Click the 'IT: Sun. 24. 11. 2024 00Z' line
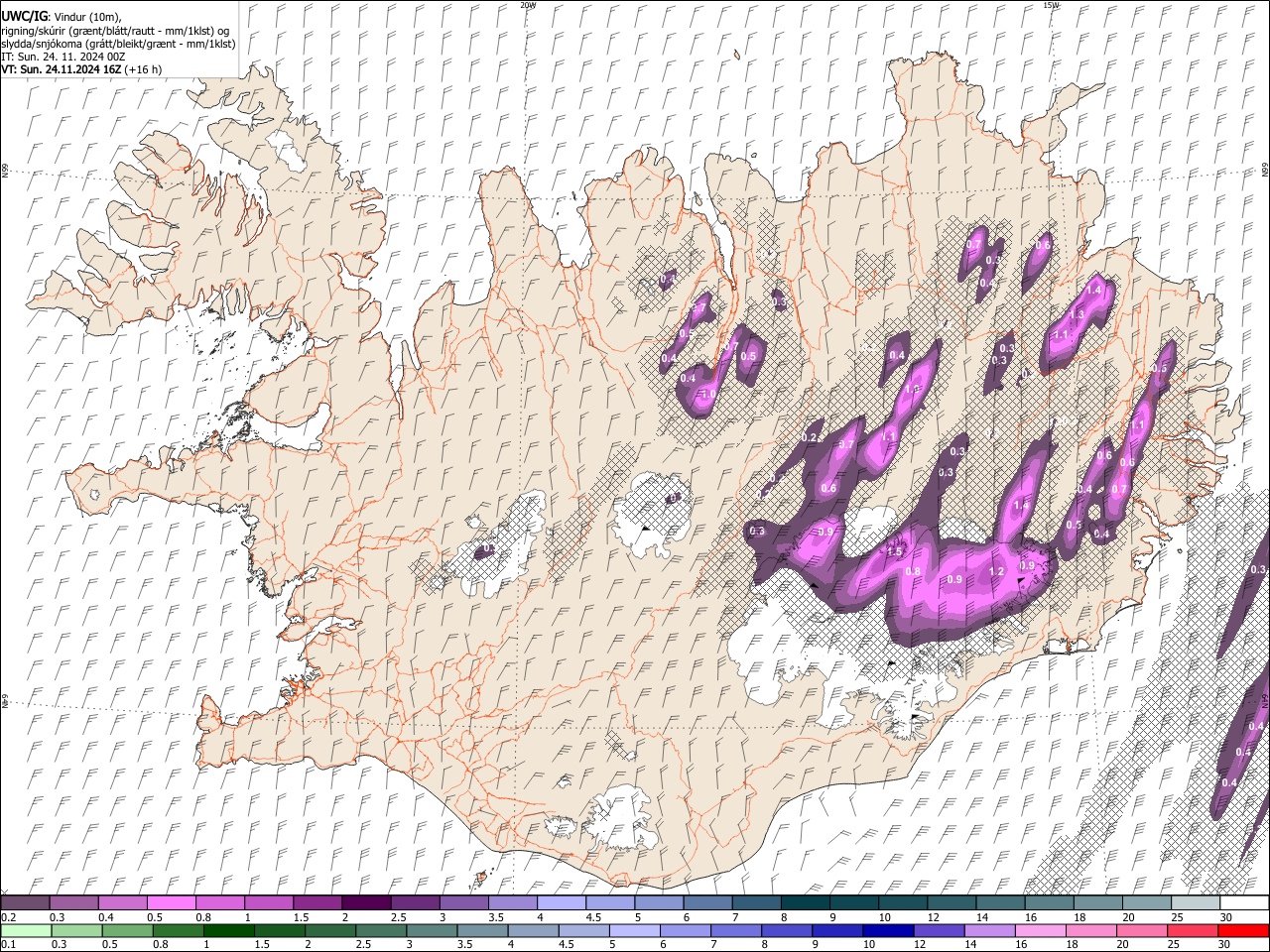The image size is (1270, 952). coord(63,57)
